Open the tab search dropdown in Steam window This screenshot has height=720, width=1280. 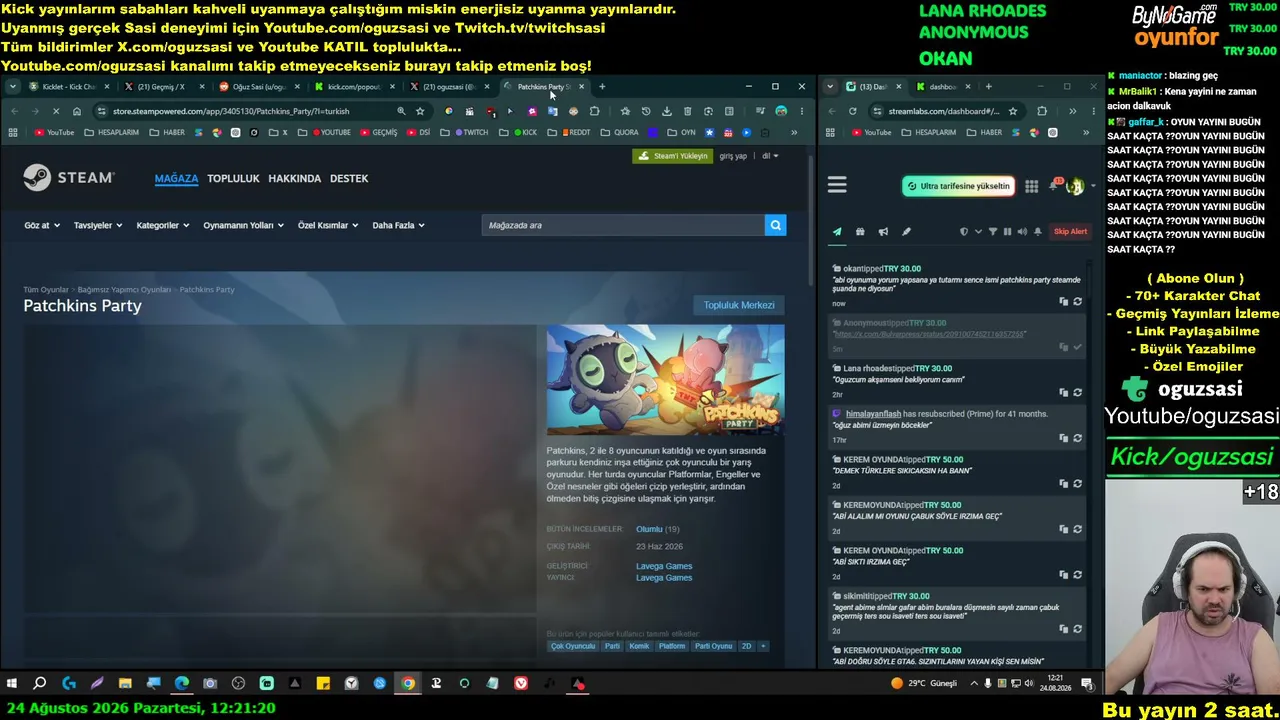(13, 86)
